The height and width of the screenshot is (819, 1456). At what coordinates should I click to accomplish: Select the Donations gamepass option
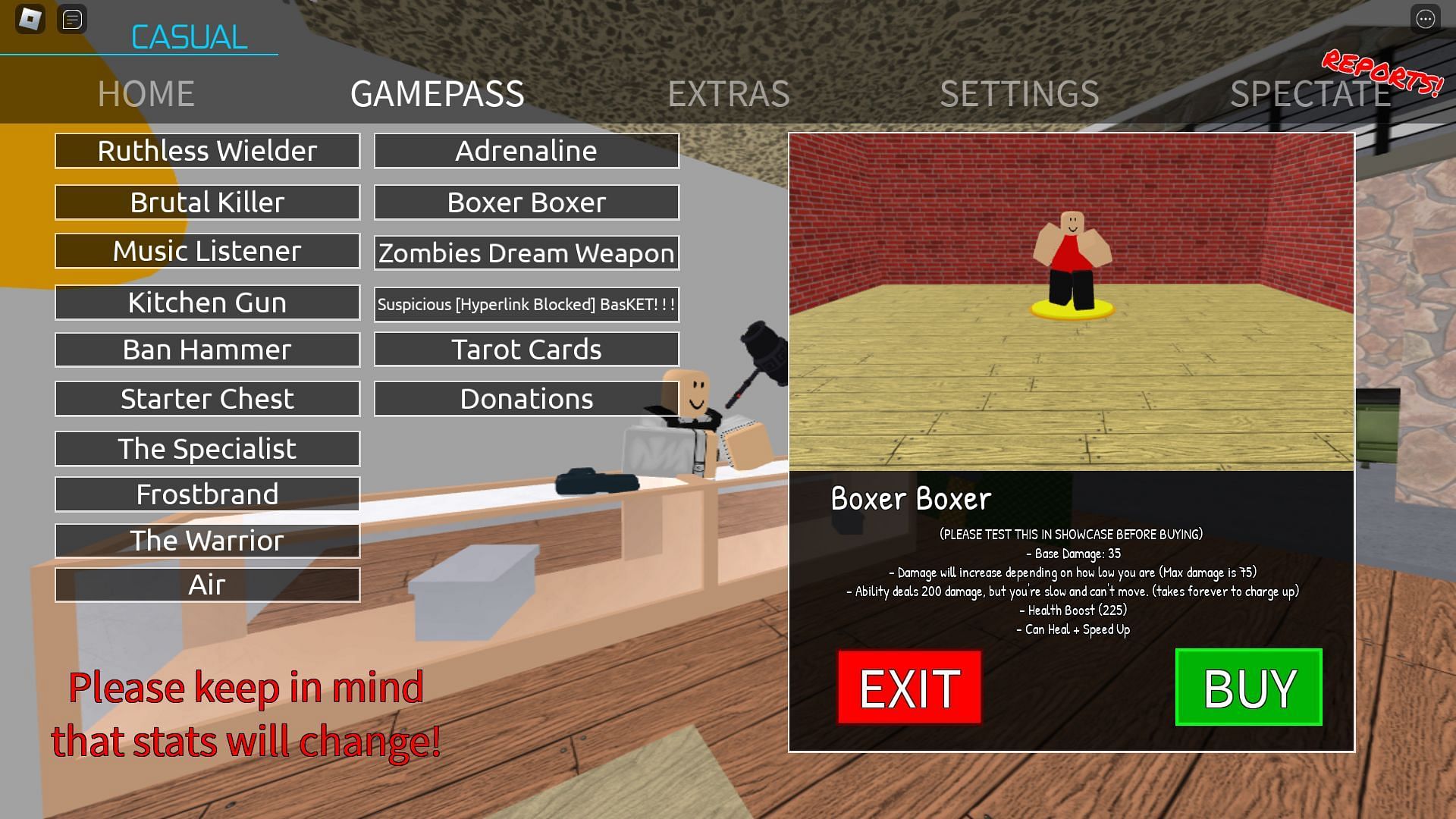pos(525,398)
